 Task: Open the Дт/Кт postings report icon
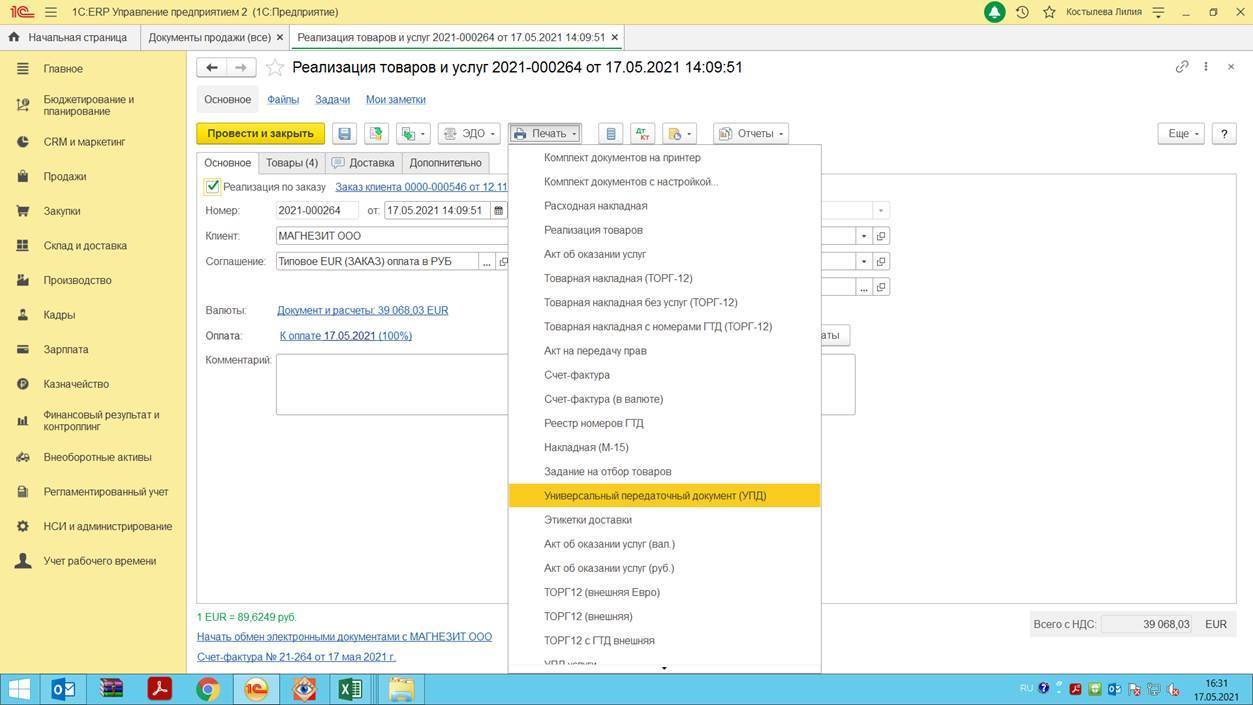coord(642,133)
